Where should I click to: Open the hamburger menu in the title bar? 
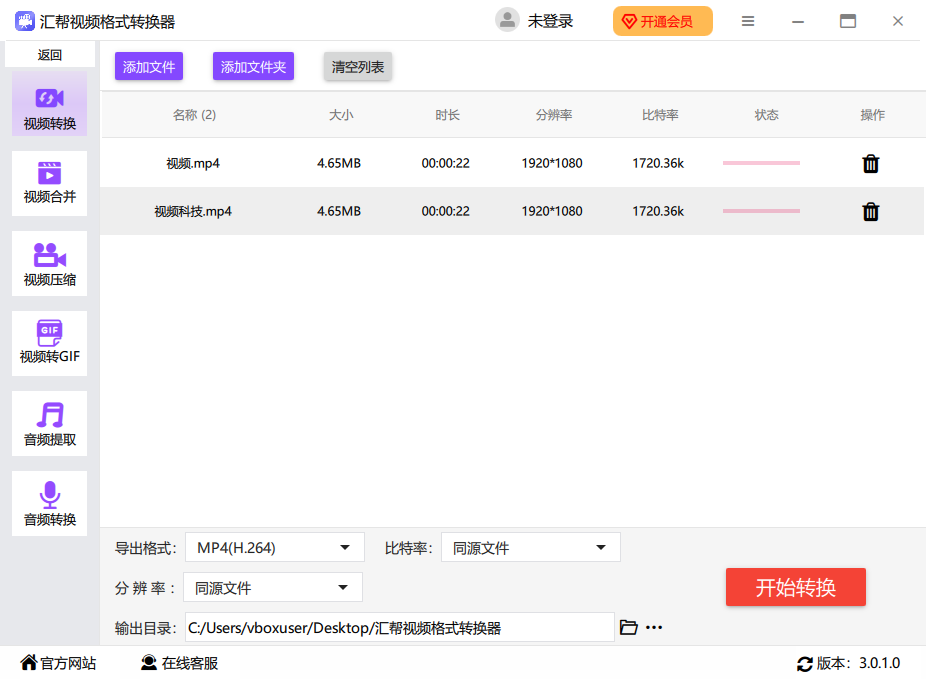(x=748, y=19)
